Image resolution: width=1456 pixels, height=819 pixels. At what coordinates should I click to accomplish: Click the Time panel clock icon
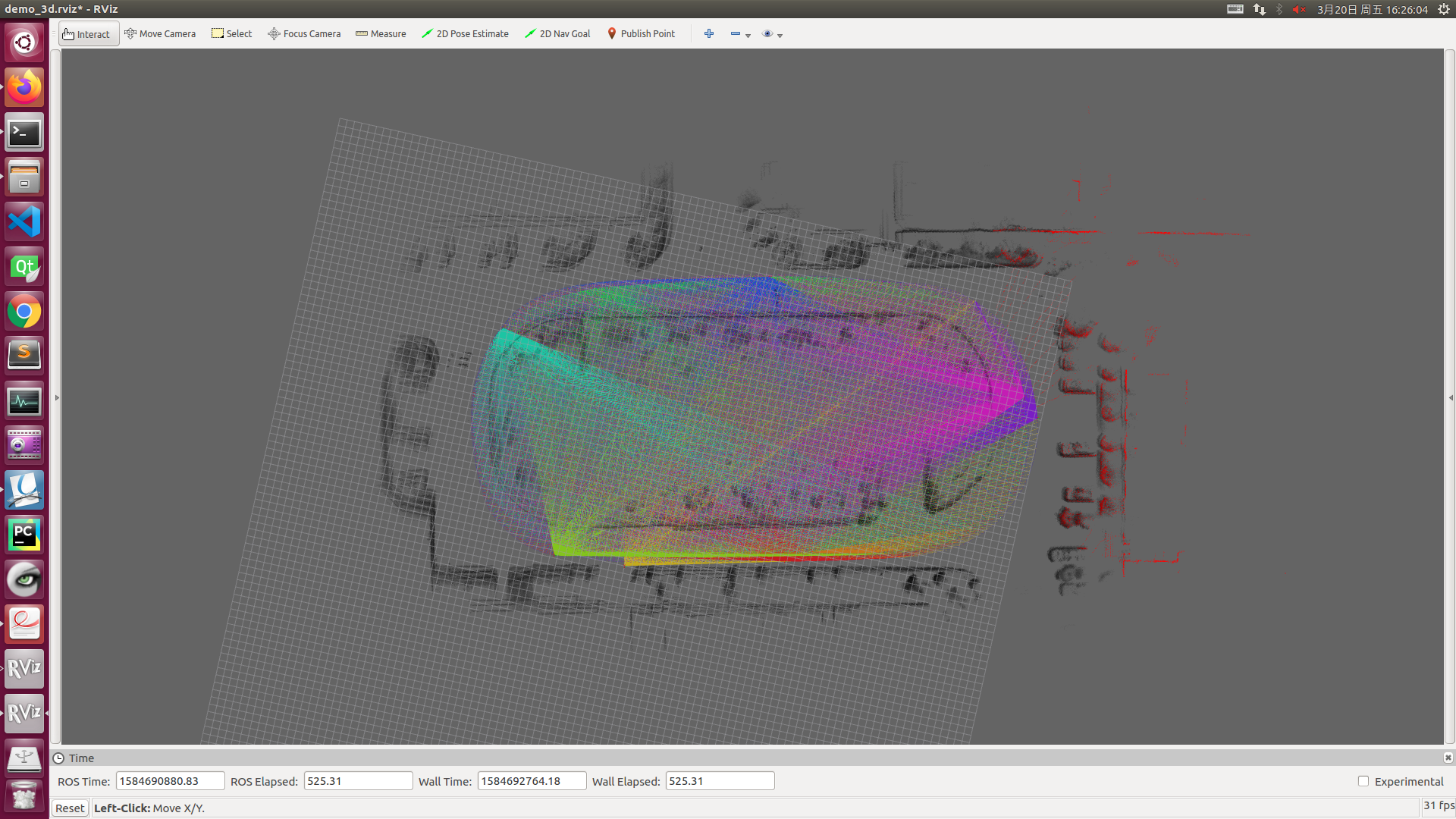(x=58, y=758)
